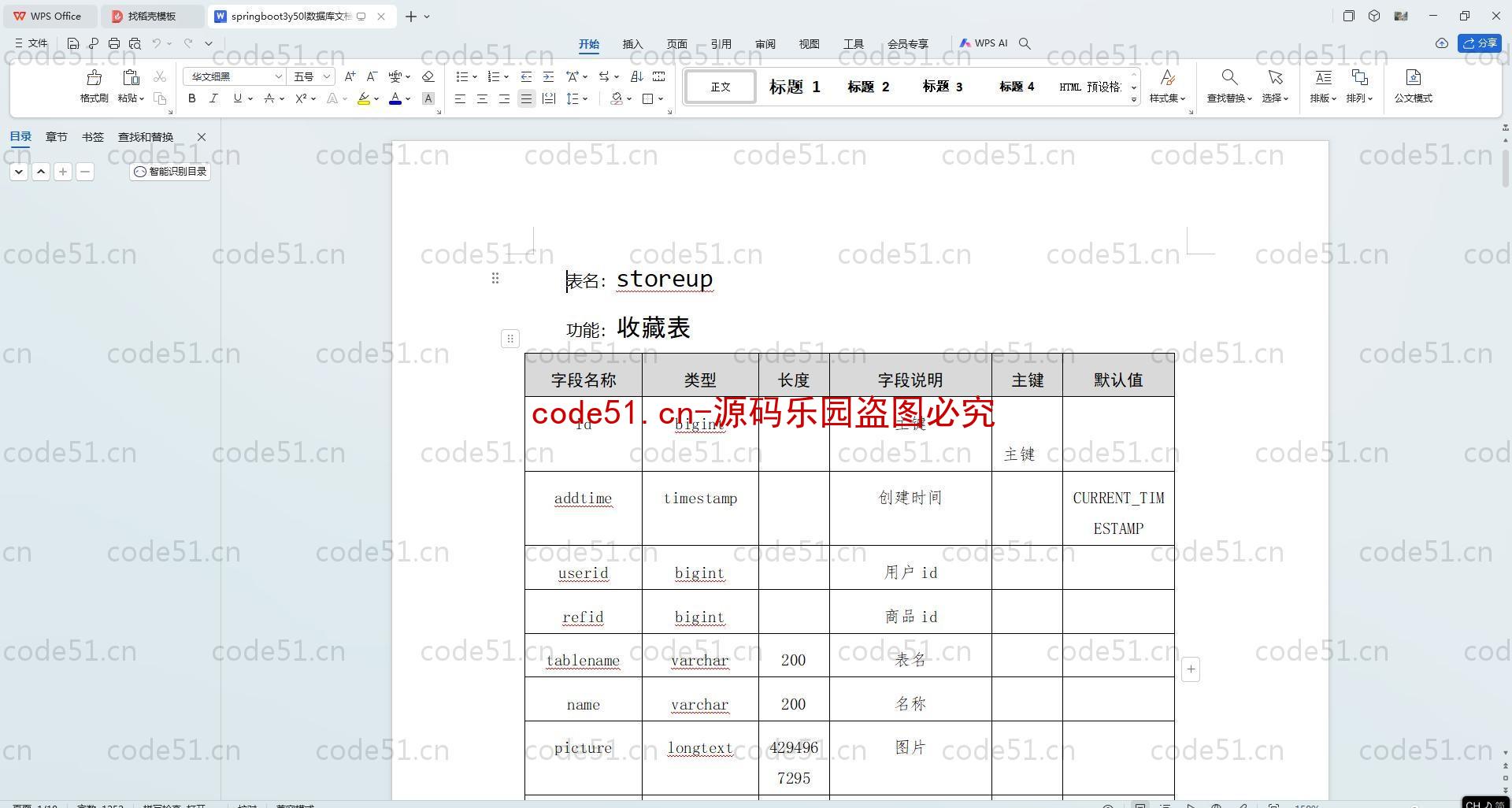Viewport: 1512px width, 808px height.
Task: Open the Paste (粘贴) options dropdown arrow
Action: [x=142, y=98]
